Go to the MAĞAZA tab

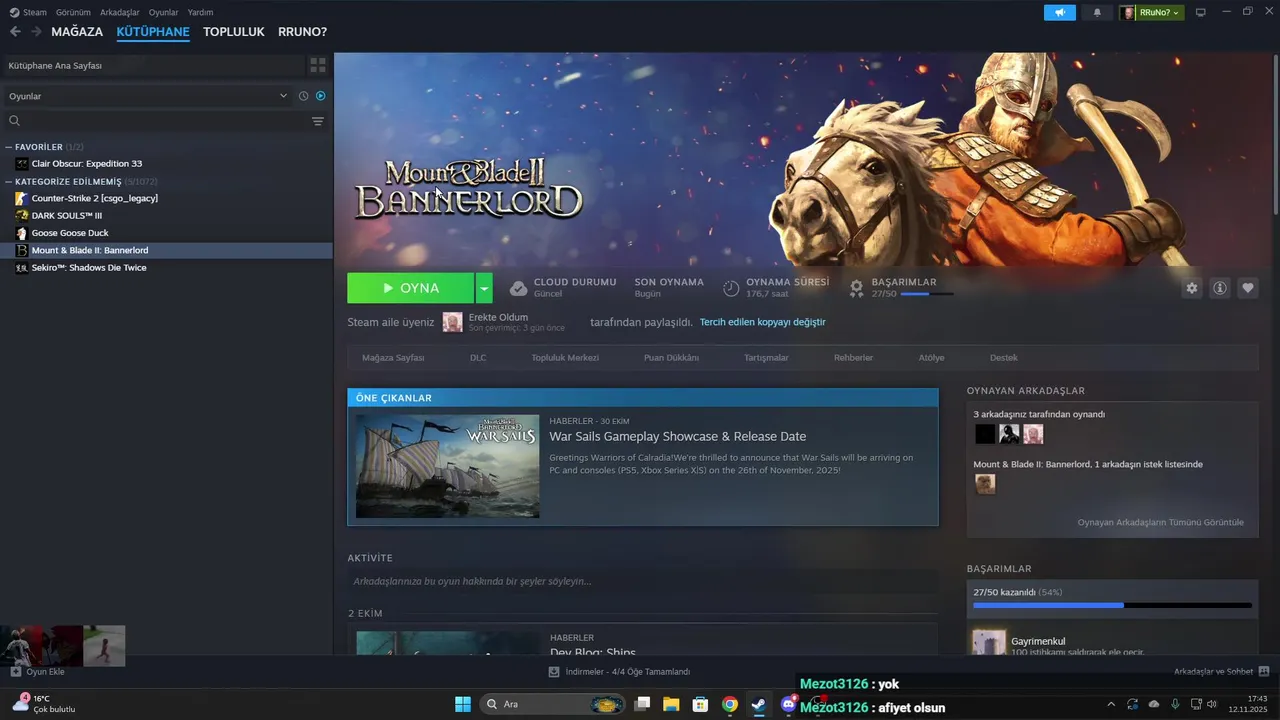(x=77, y=32)
